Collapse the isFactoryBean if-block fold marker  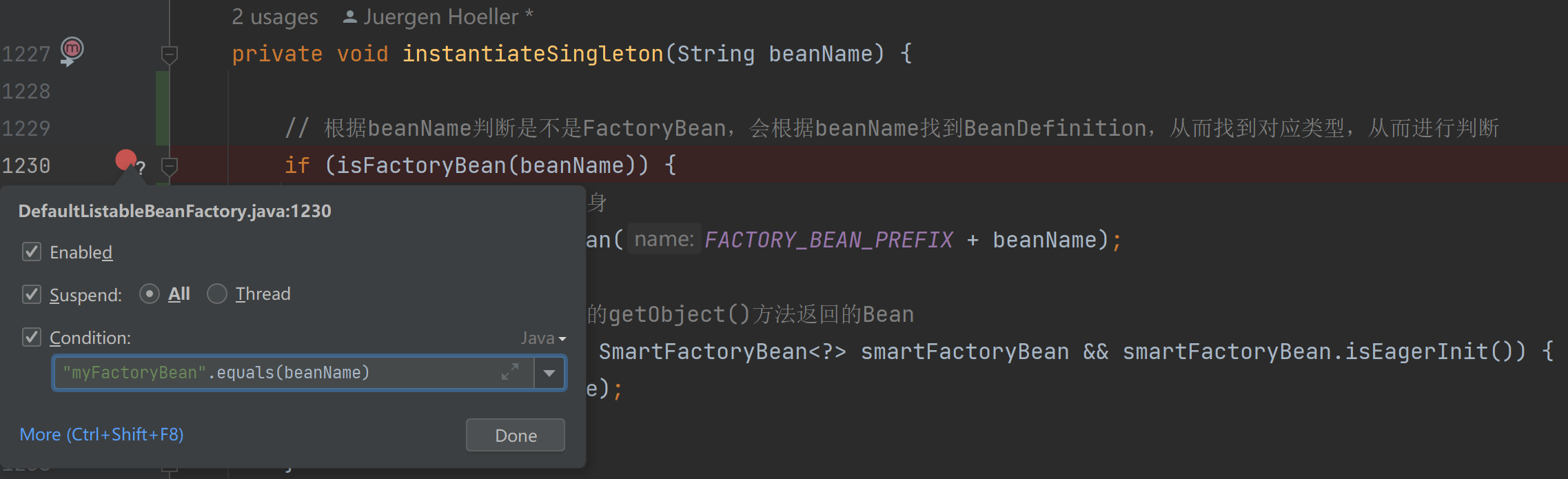coord(169,166)
